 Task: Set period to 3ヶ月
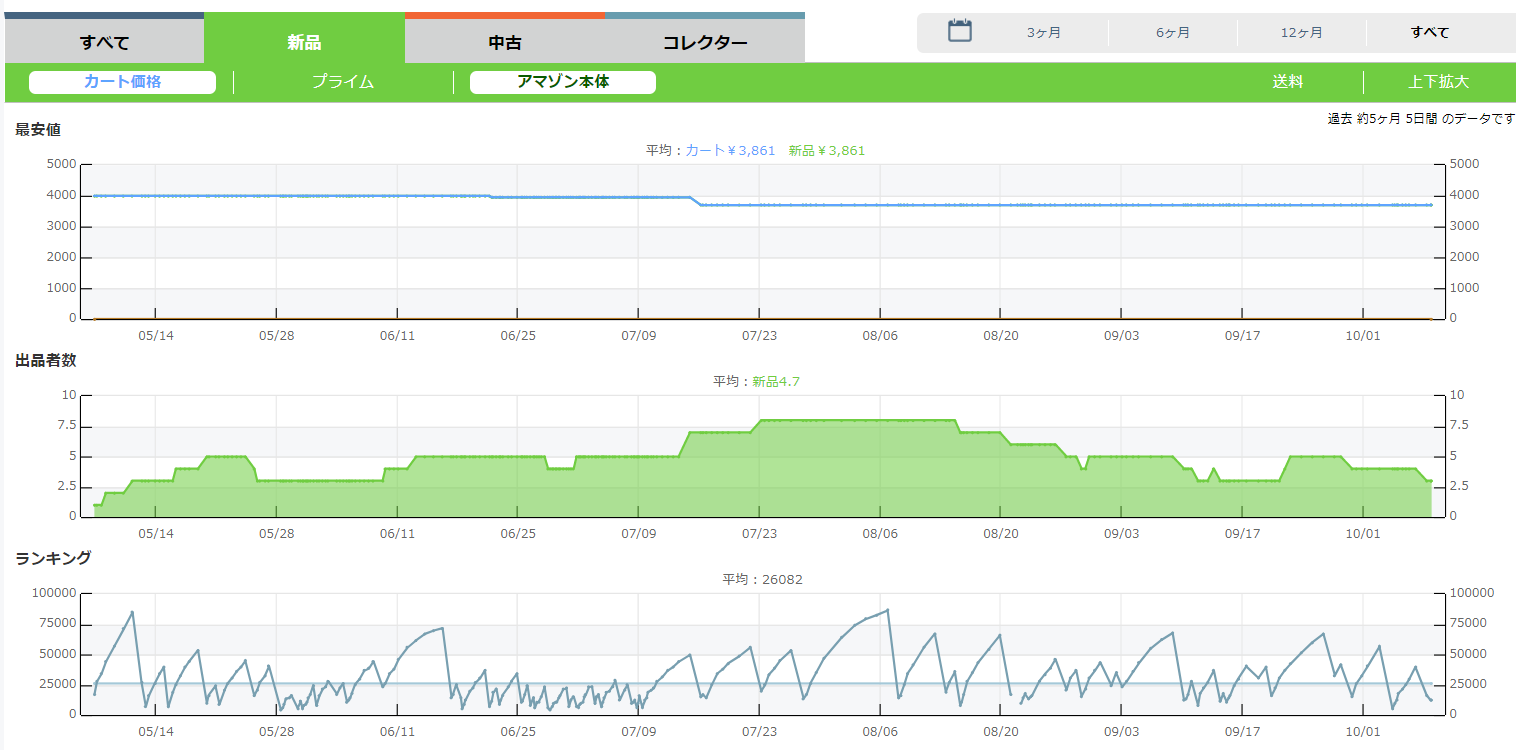pyautogui.click(x=1043, y=32)
